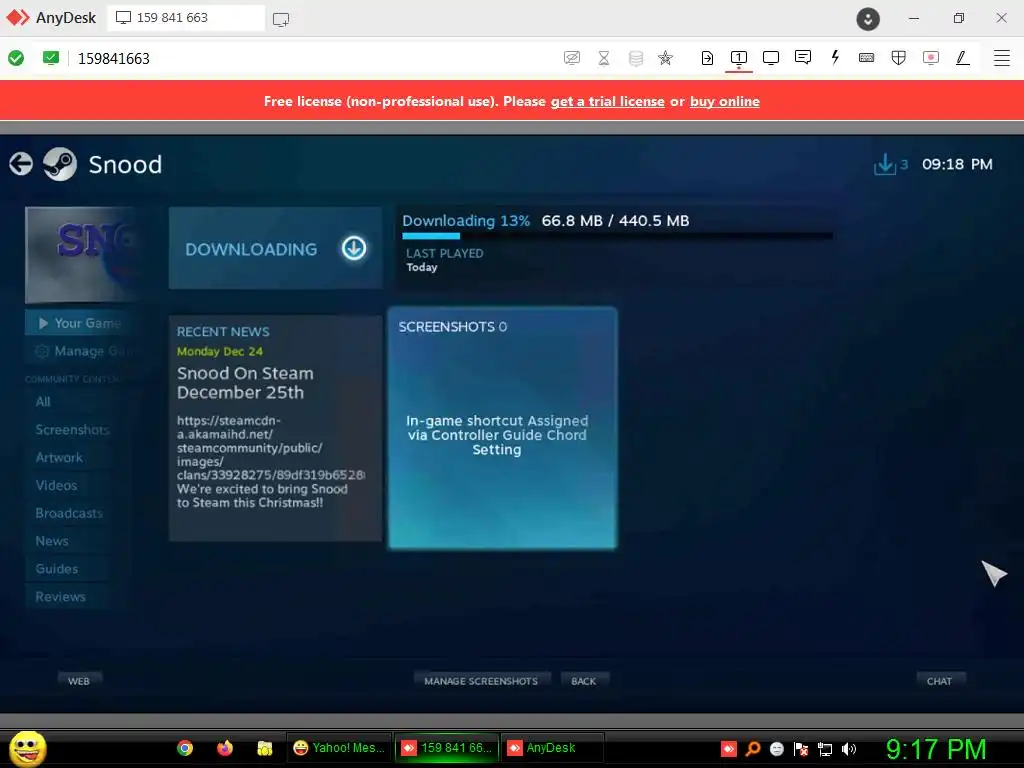Click the green monitor verified icon
This screenshot has width=1024, height=768.
50,58
